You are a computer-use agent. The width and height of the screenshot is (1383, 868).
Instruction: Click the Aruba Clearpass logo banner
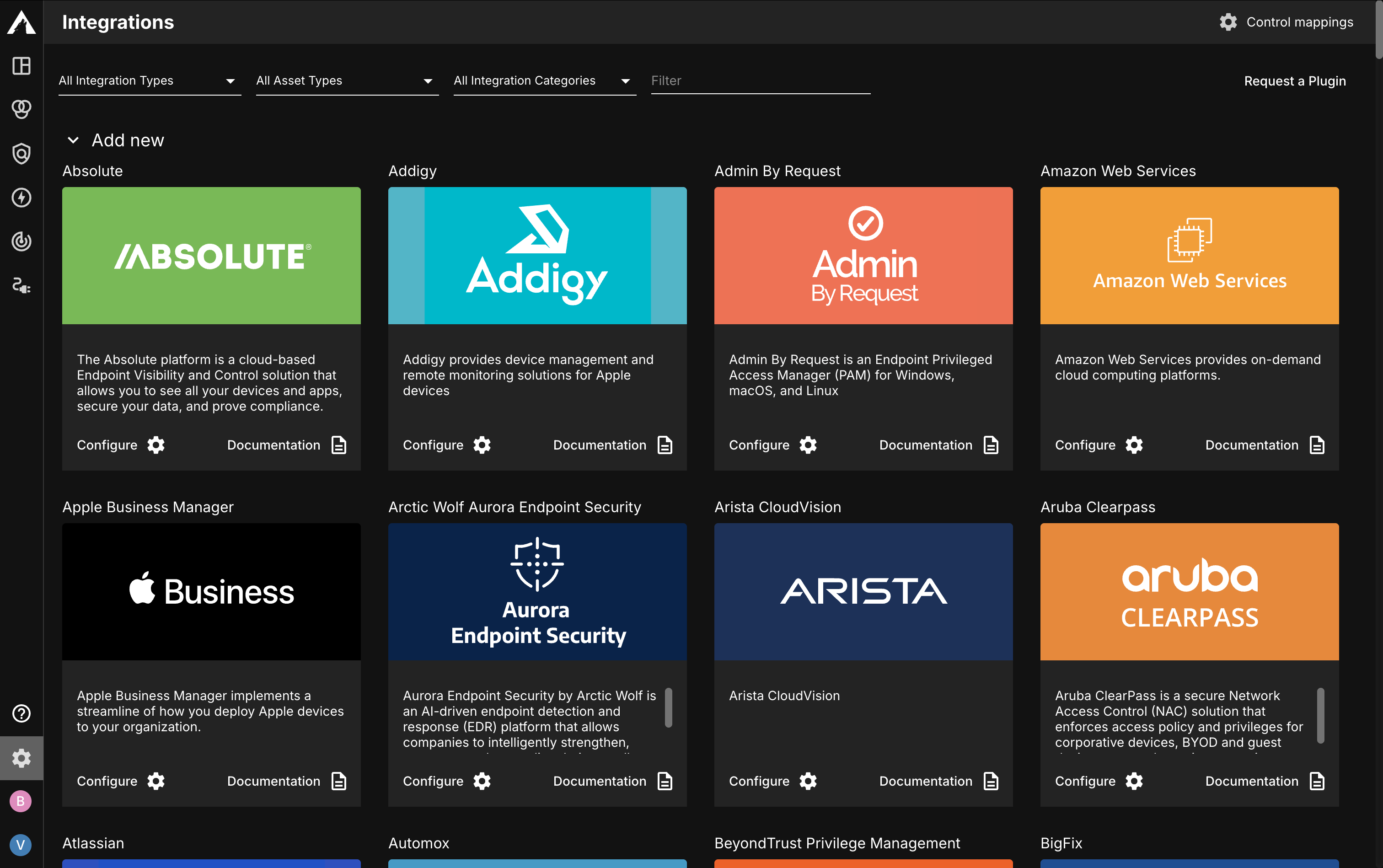[x=1190, y=591]
